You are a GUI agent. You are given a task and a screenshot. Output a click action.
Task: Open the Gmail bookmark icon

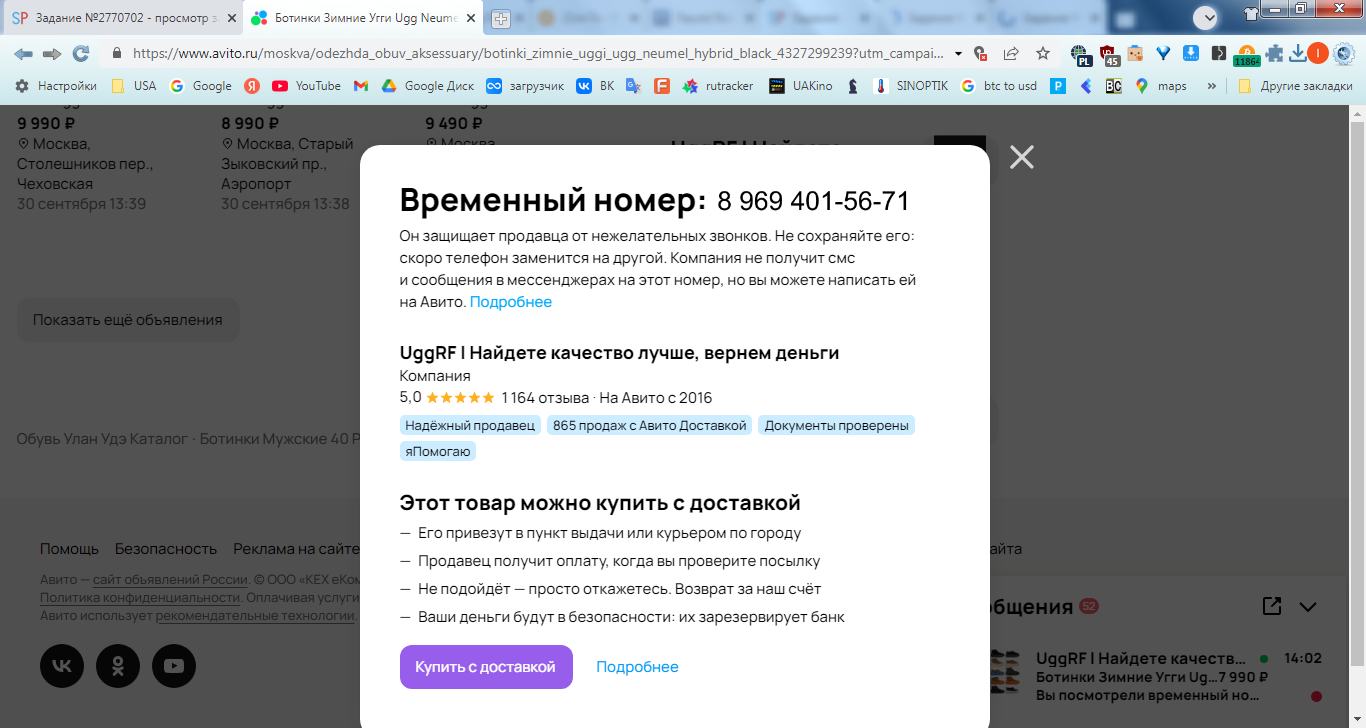click(x=361, y=86)
